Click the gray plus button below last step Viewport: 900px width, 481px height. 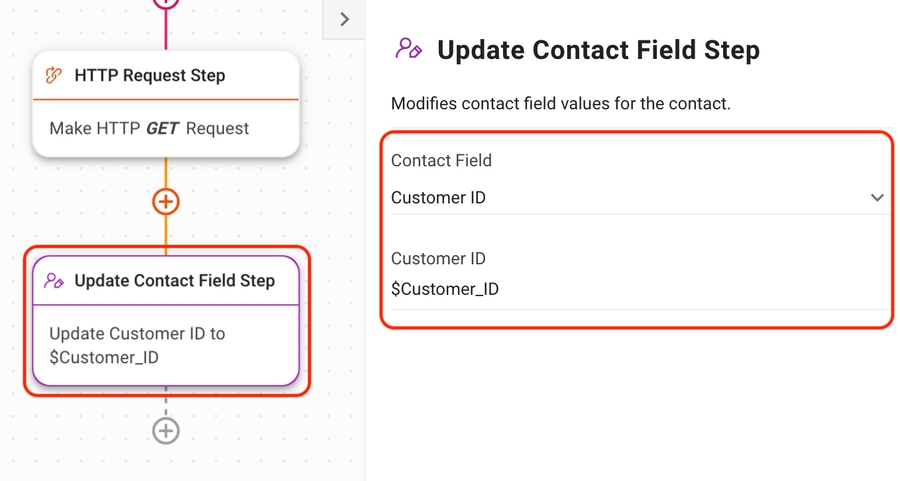[x=166, y=431]
